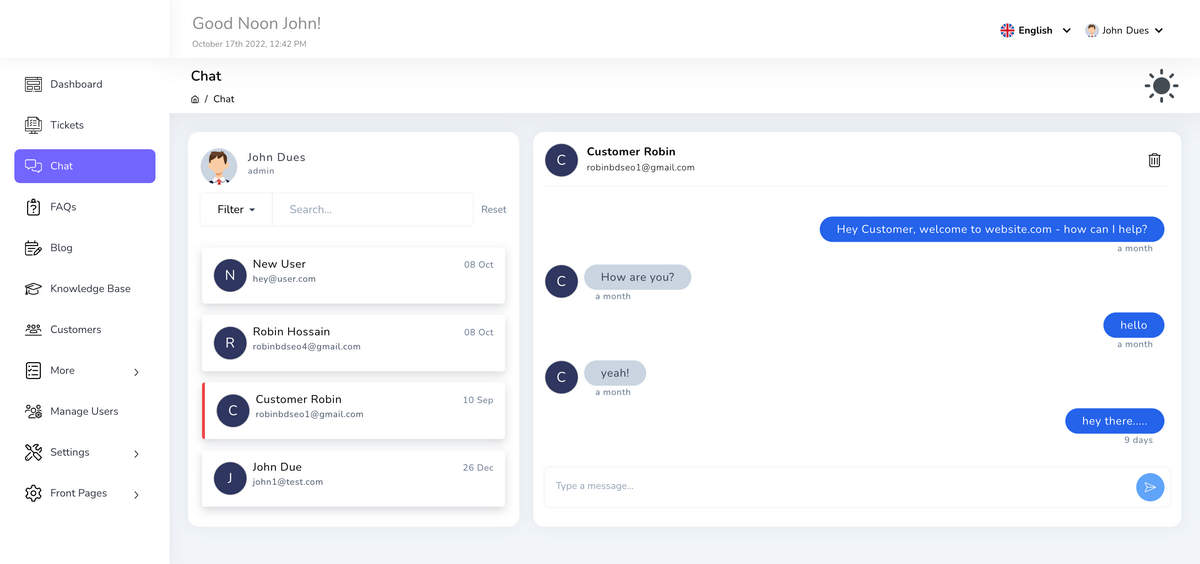Click the Dashboard sidebar icon
Image resolution: width=1200 pixels, height=564 pixels.
33,84
